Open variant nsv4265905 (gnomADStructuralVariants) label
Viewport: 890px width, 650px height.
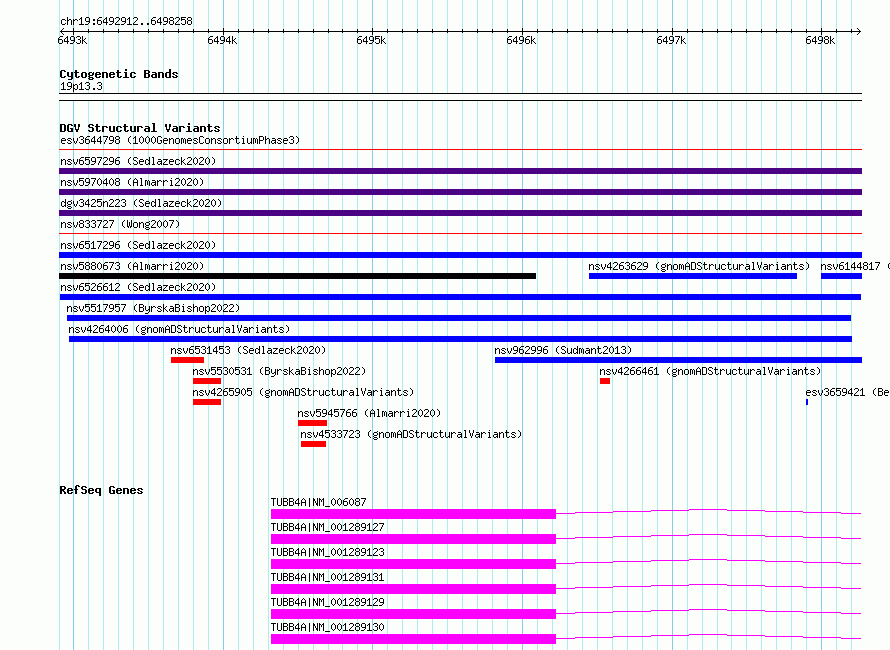click(x=303, y=392)
